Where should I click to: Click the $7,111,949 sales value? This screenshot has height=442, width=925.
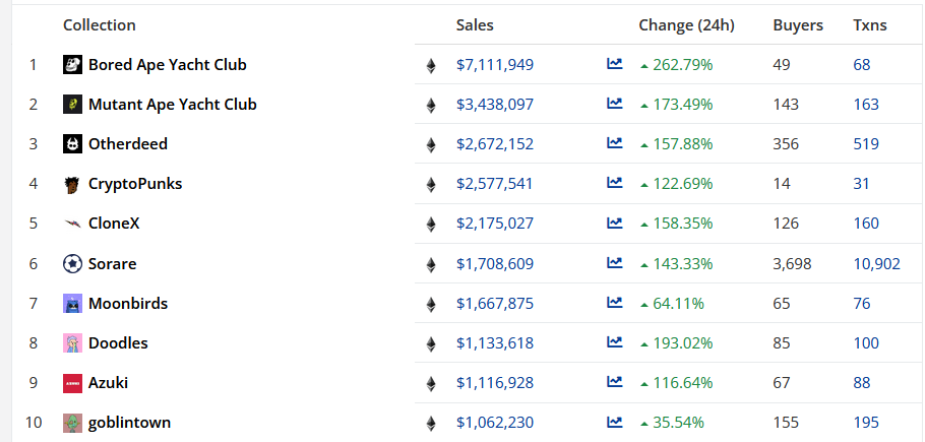point(494,65)
